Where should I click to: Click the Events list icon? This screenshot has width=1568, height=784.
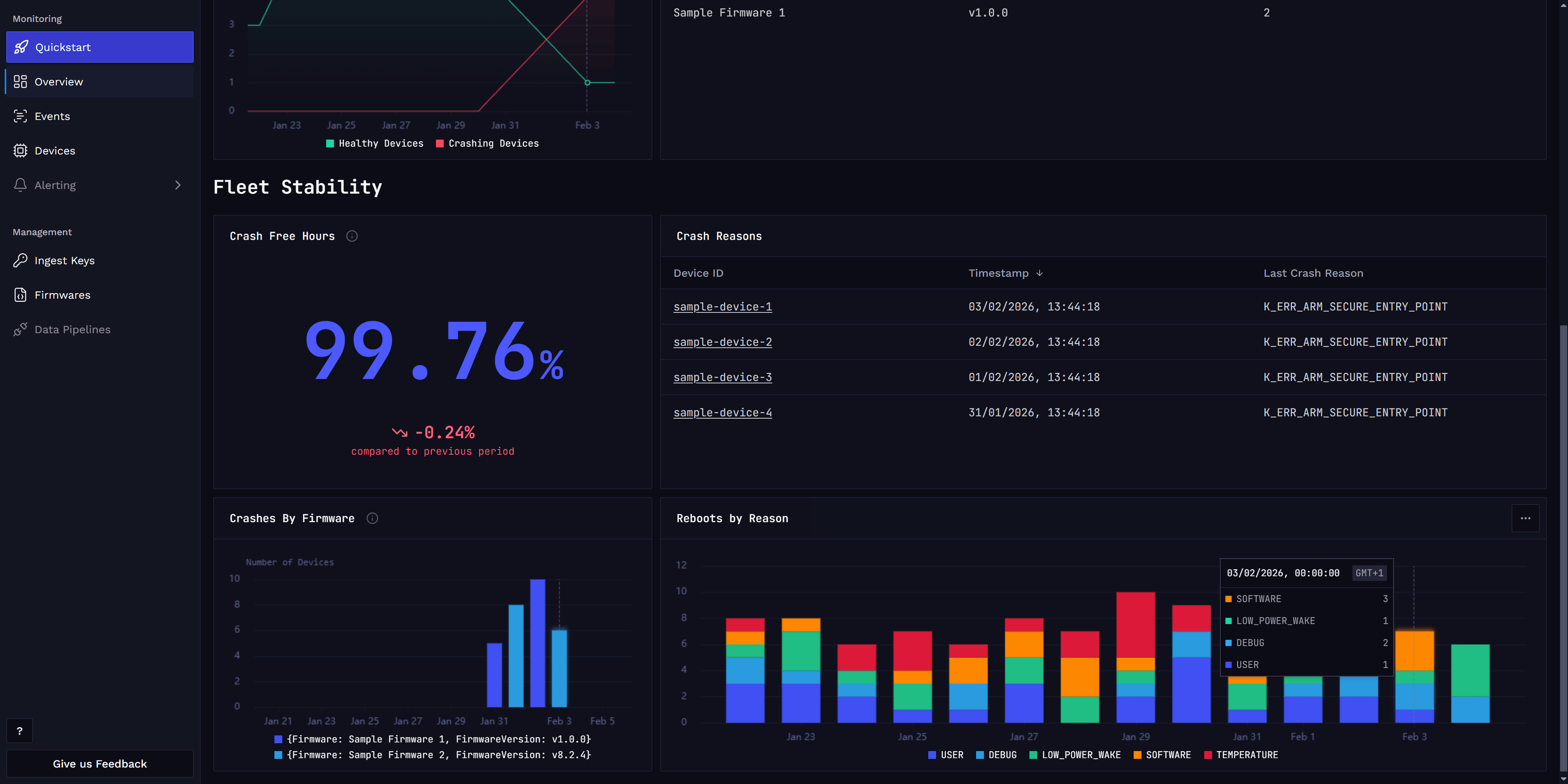[20, 116]
